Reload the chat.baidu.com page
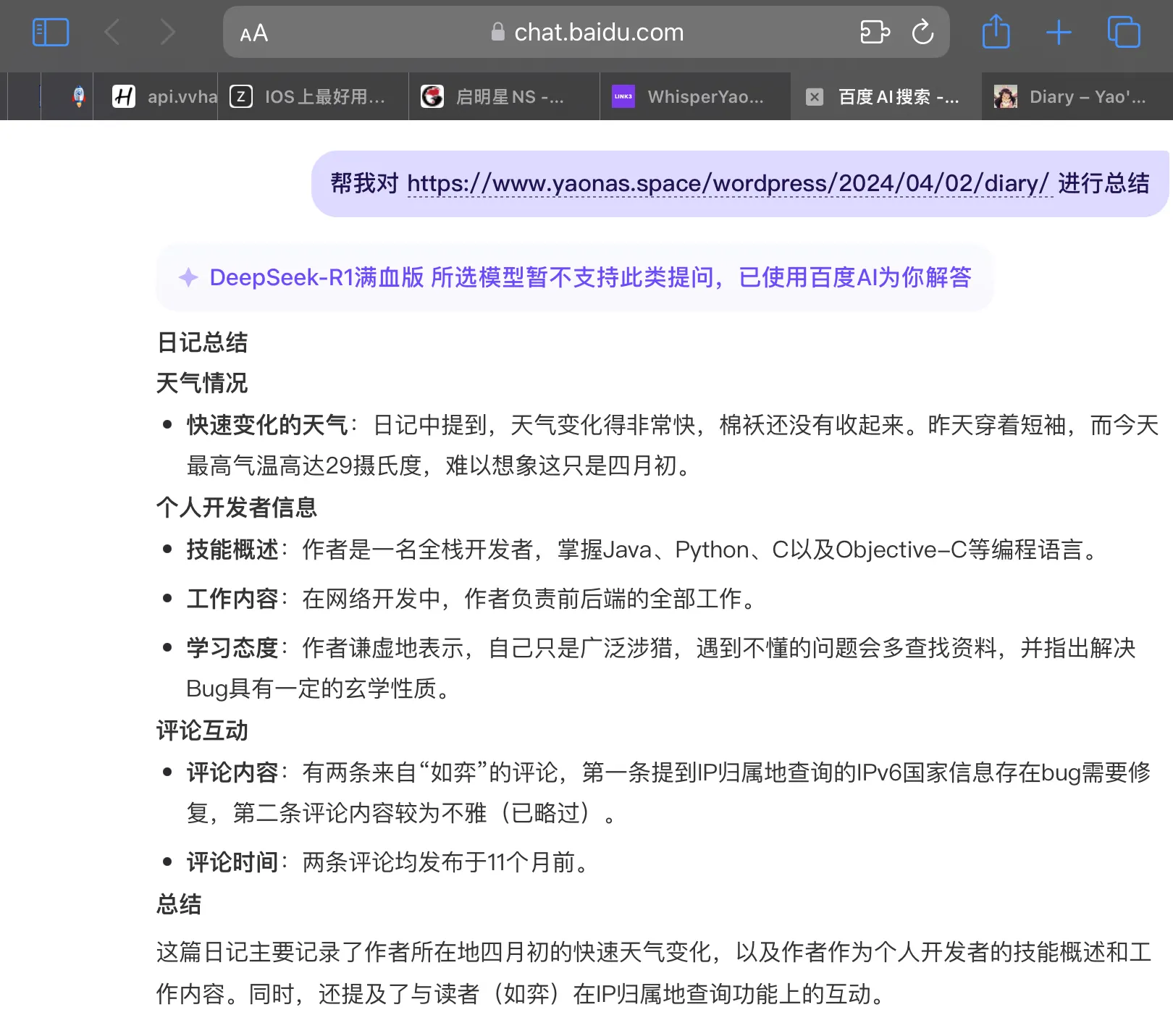Screen dimensions: 1173x1036 (x=922, y=32)
